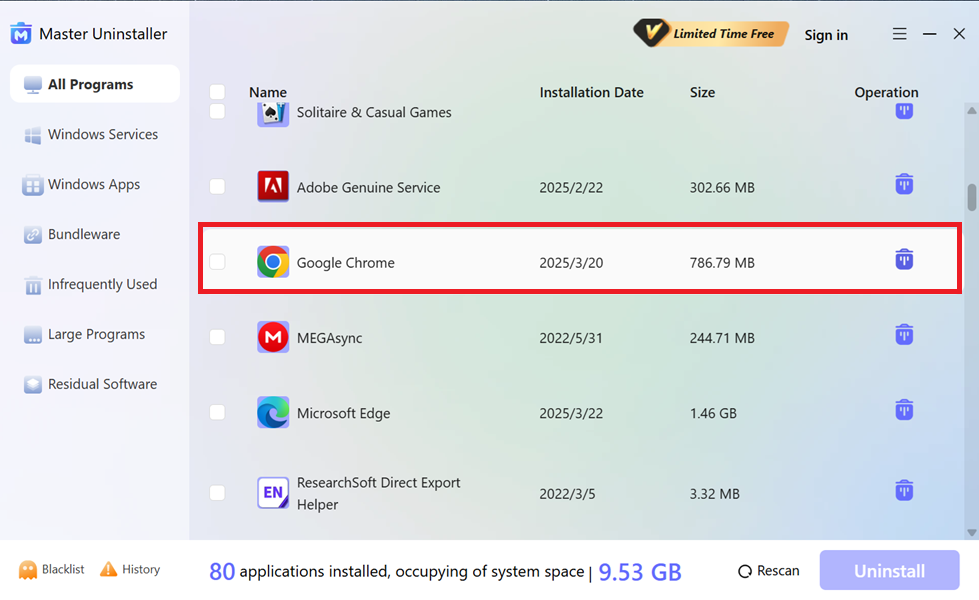The width and height of the screenshot is (979, 600).
Task: Sort by the Name column header
Action: click(x=268, y=92)
